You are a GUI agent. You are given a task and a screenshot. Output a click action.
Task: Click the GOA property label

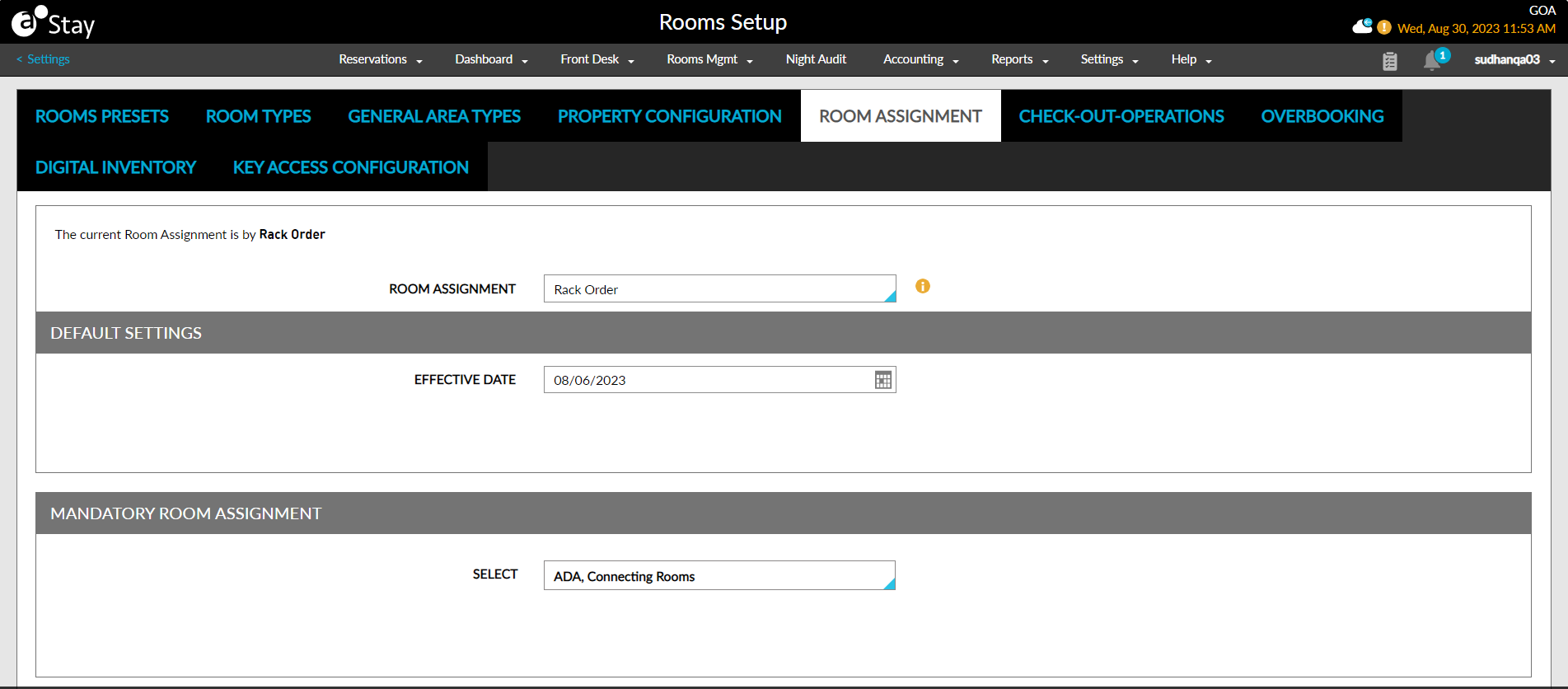[1542, 11]
